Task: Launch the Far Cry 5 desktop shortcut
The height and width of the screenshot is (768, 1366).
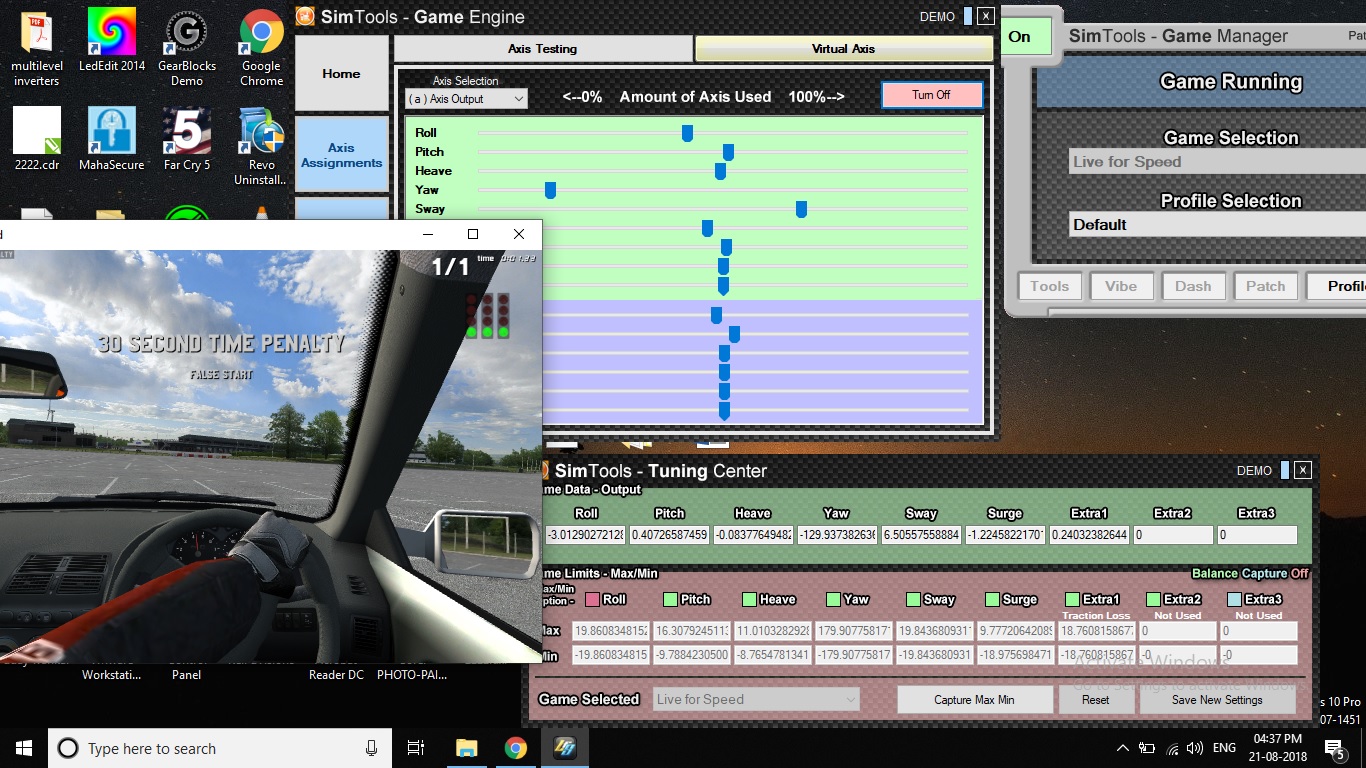Action: pos(187,139)
